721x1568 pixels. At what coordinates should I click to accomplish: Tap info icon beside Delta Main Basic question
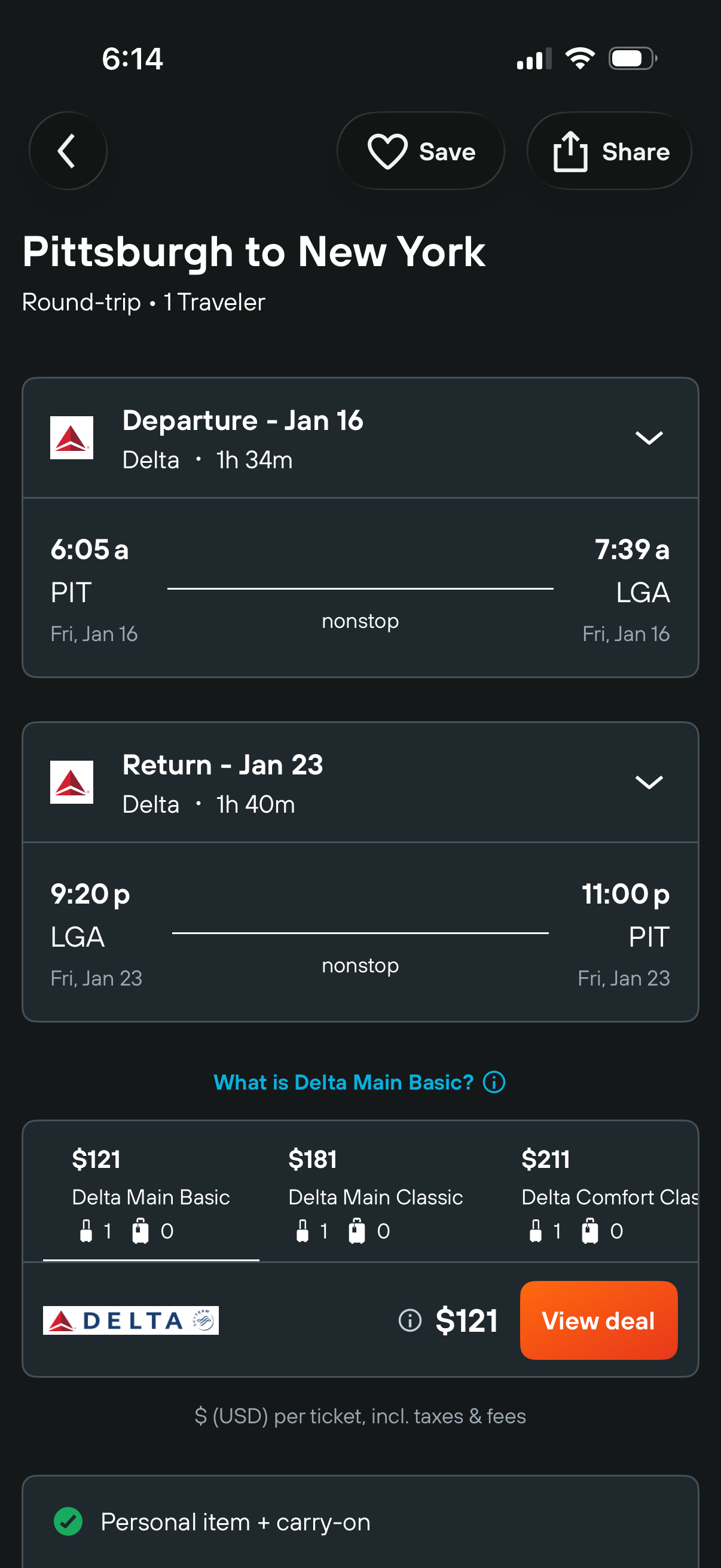pos(494,1082)
